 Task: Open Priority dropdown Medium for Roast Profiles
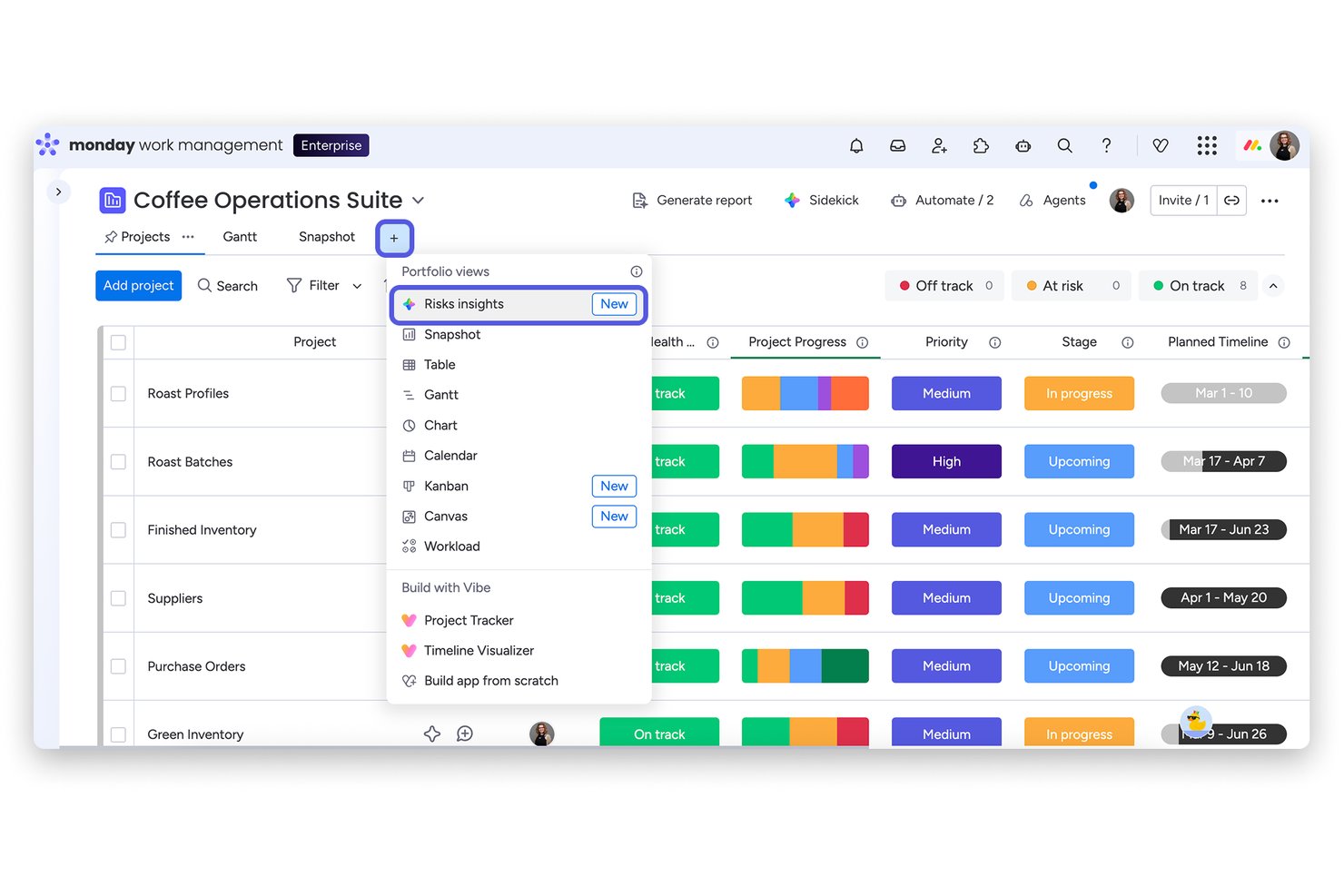point(946,393)
